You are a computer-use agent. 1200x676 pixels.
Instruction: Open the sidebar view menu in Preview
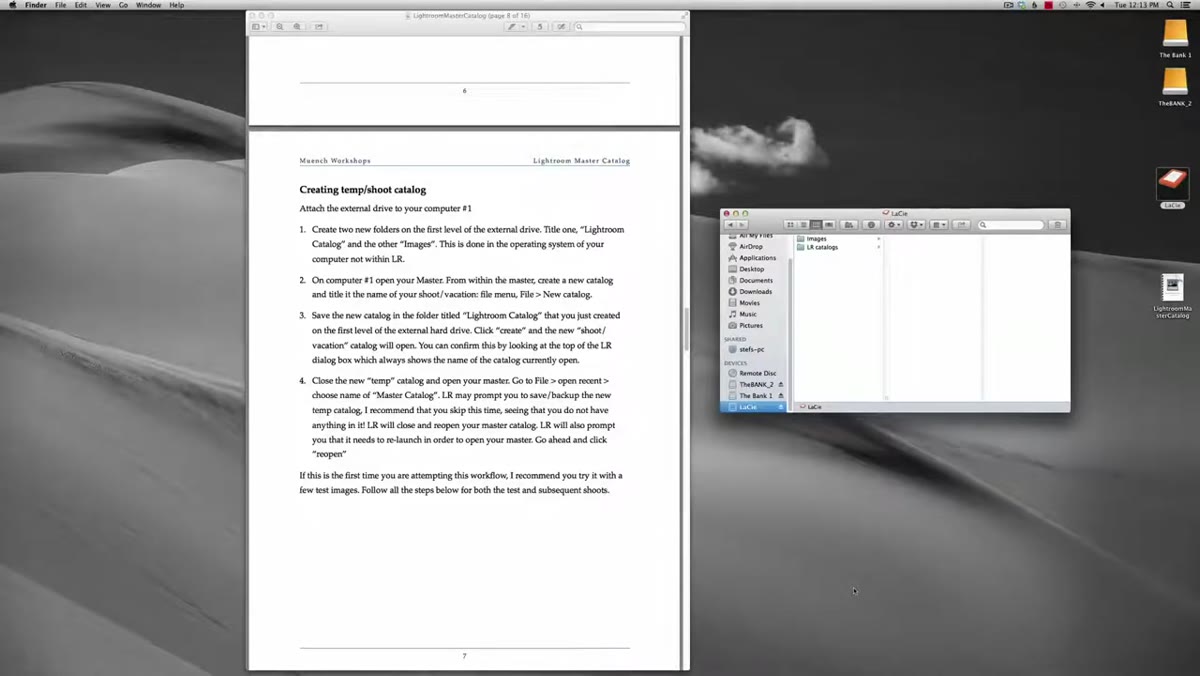(259, 27)
